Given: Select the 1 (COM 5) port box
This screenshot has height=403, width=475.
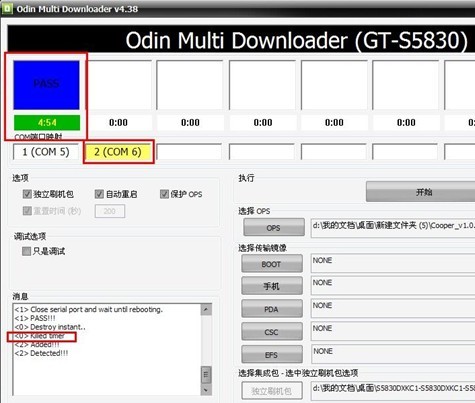Looking at the screenshot, I should point(46,152).
